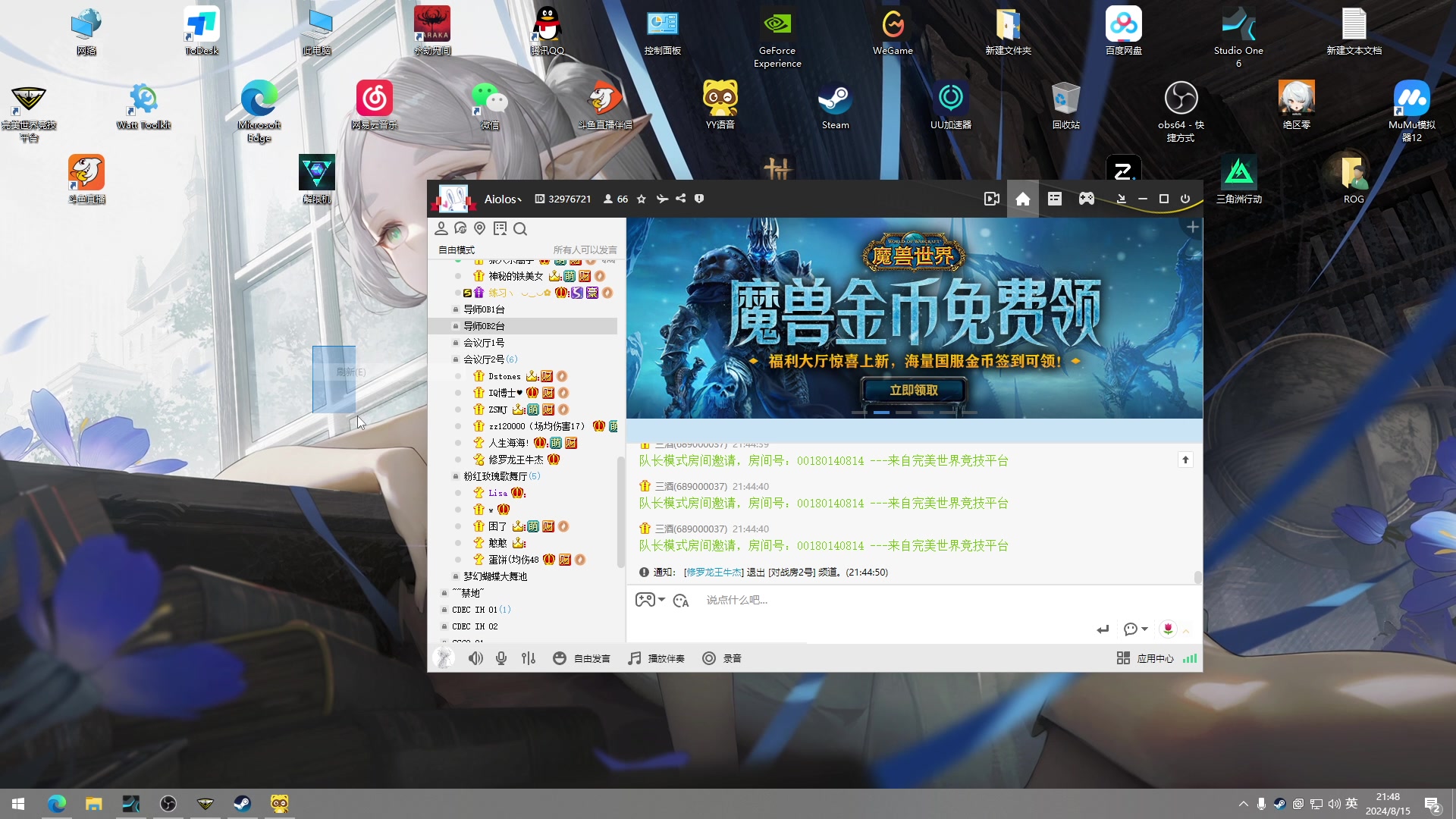Click the 修罗龙王牛杰 link in notification
The height and width of the screenshot is (819, 1456).
point(714,573)
